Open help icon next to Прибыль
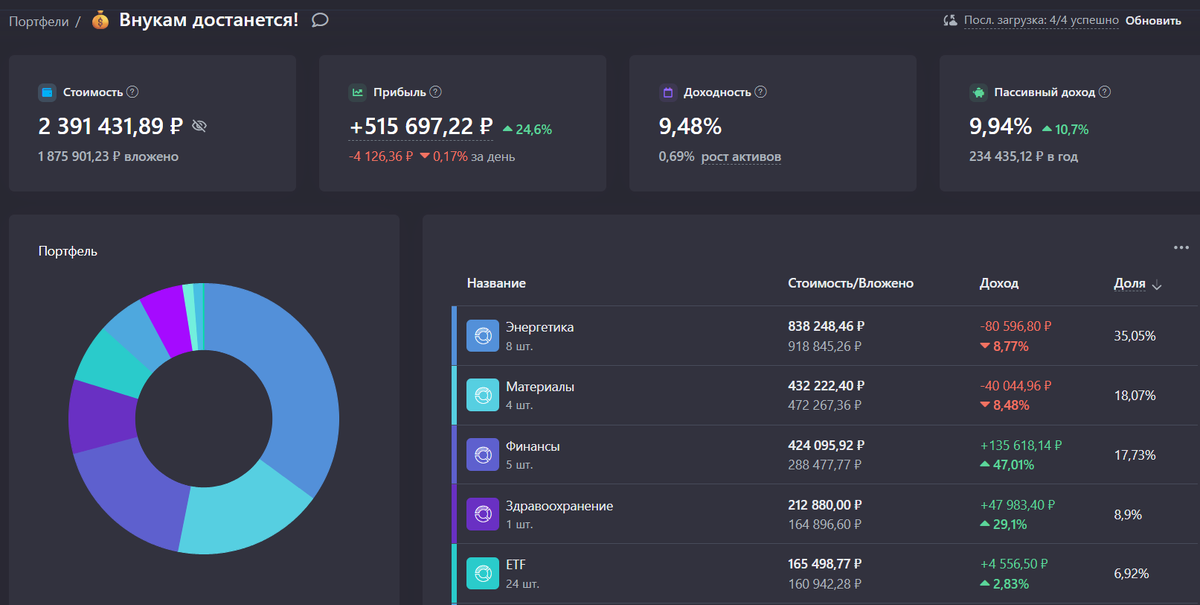 click(x=436, y=92)
